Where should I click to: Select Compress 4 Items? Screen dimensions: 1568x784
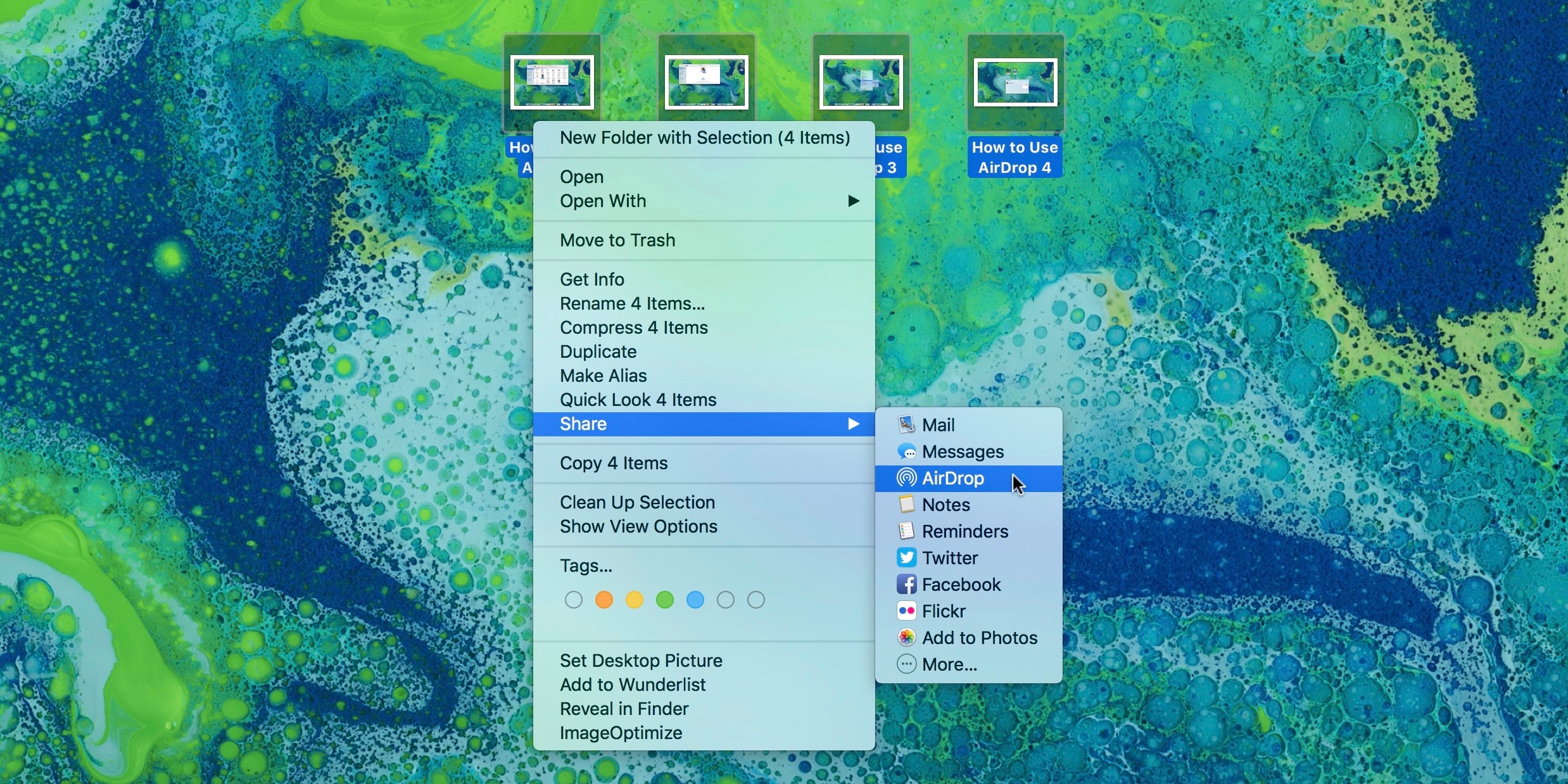coord(633,327)
